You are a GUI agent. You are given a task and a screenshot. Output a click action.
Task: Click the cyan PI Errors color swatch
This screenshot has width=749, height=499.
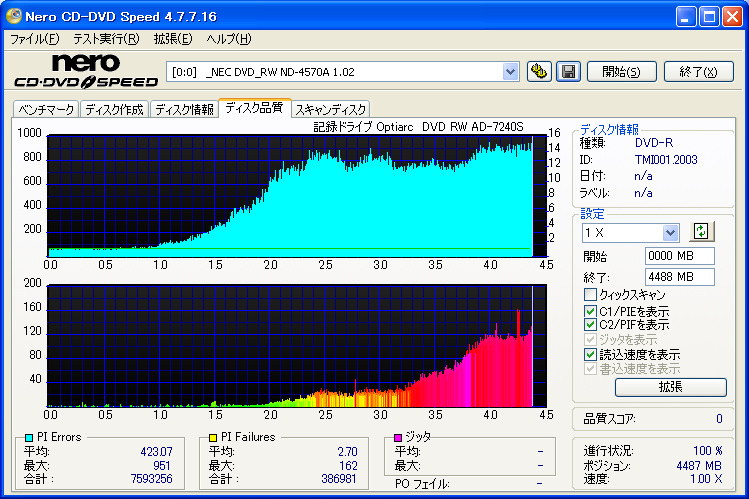tap(29, 437)
